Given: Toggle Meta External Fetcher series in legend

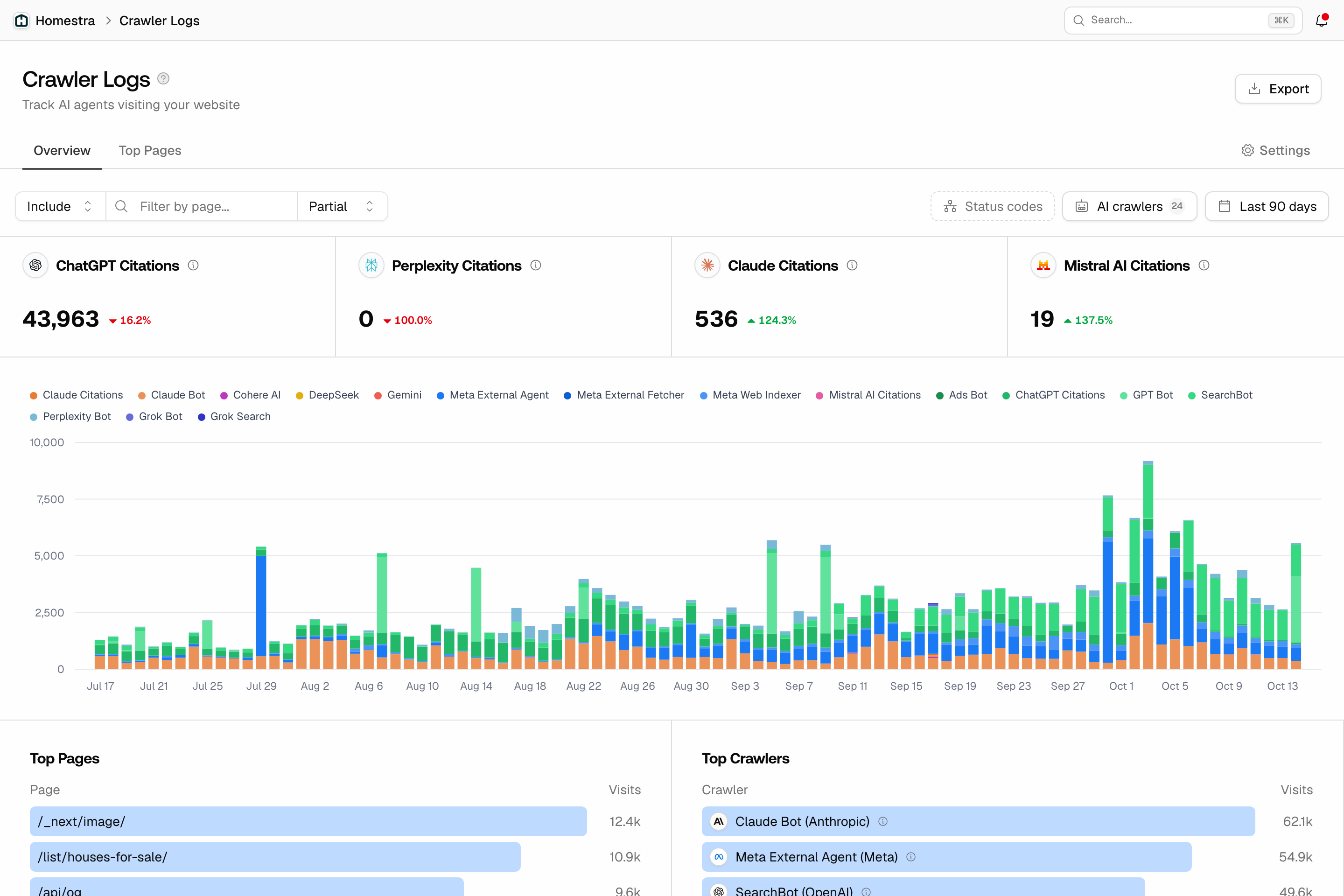Looking at the screenshot, I should point(624,395).
